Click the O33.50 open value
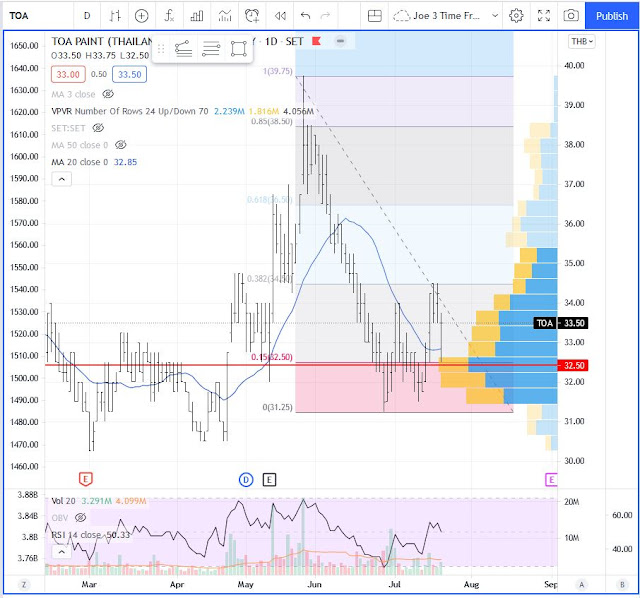Screen dimensions: 640x598 (66, 56)
